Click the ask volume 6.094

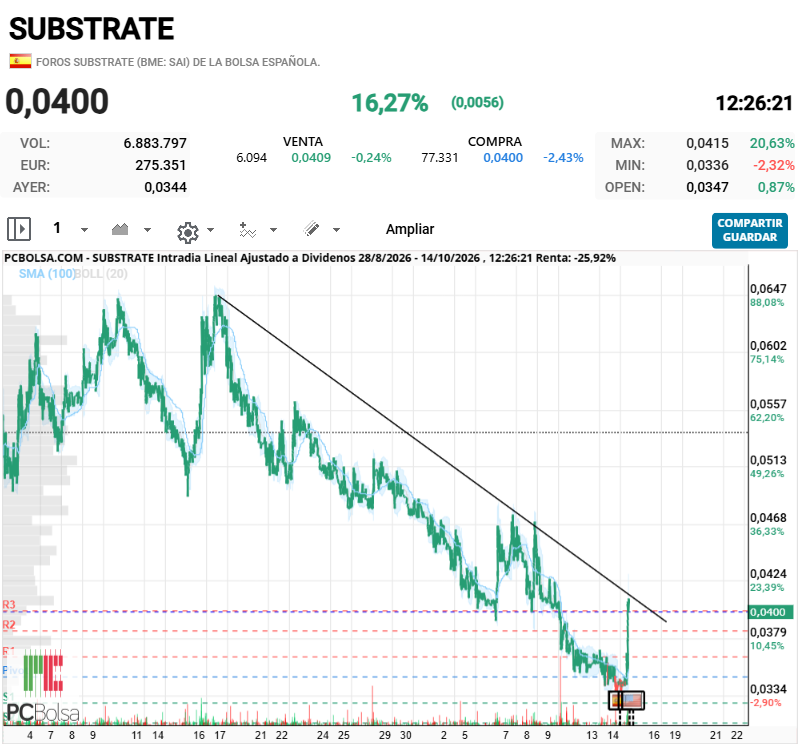coord(252,158)
